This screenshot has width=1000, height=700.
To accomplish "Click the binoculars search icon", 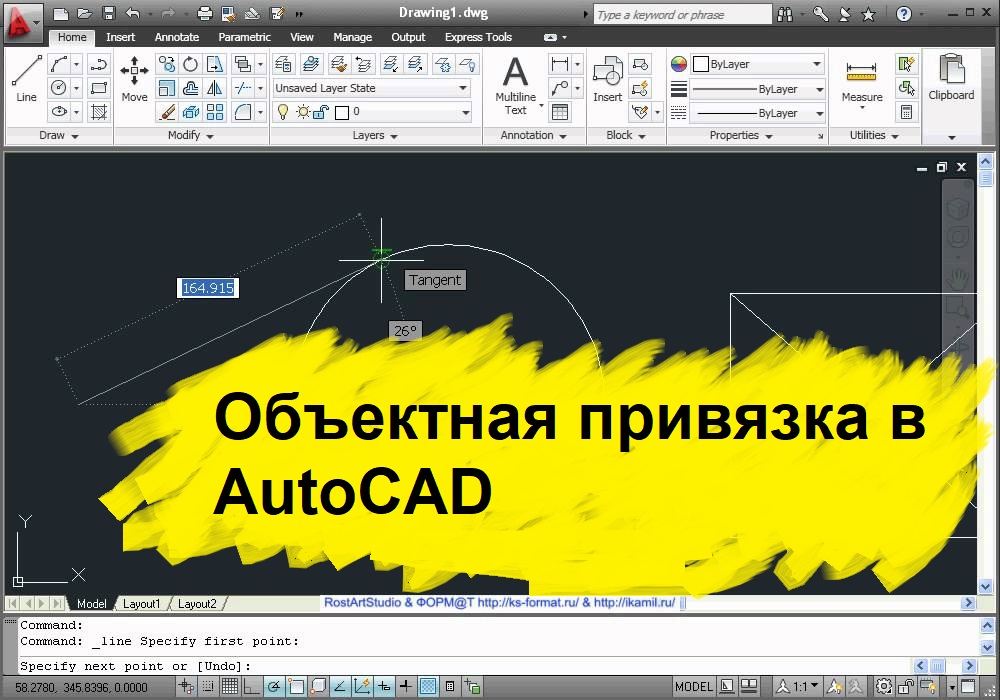I will [x=785, y=14].
